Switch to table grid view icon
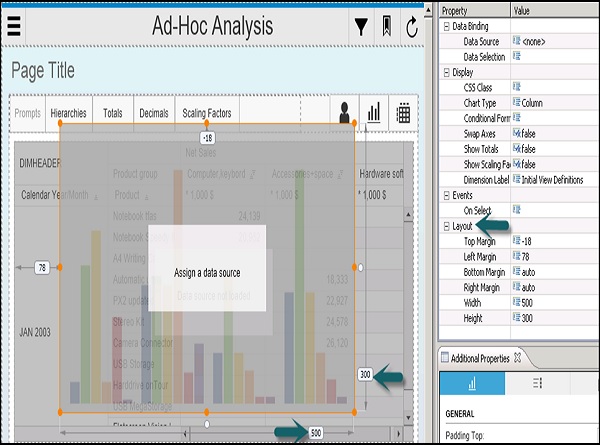 (x=403, y=114)
